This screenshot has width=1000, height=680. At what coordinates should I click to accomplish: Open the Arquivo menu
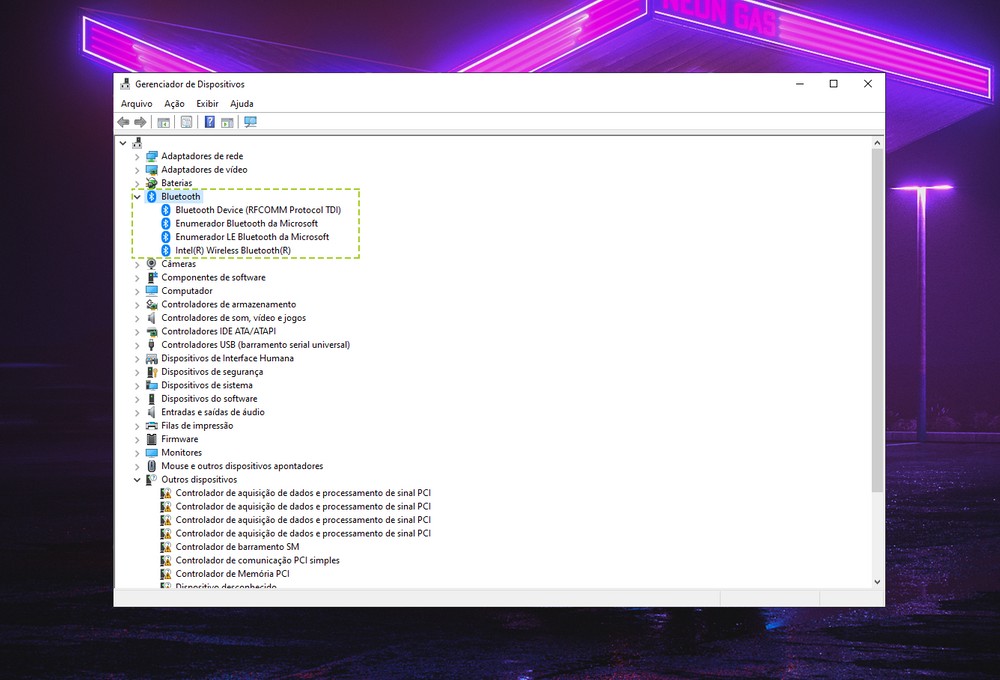point(136,104)
